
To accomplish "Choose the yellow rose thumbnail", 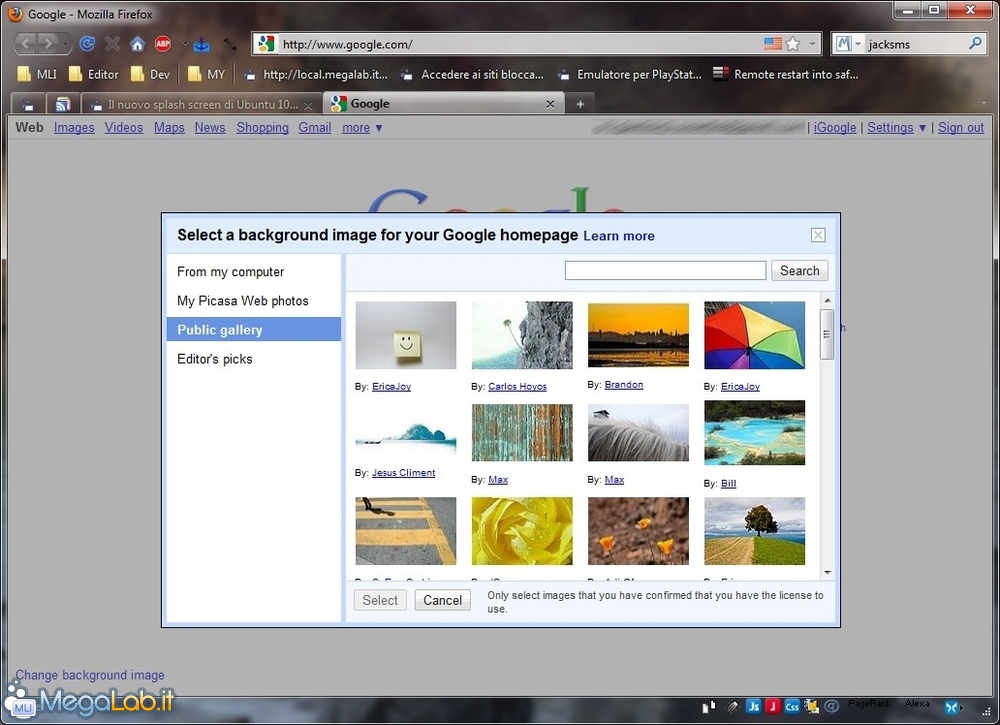I will tap(522, 531).
